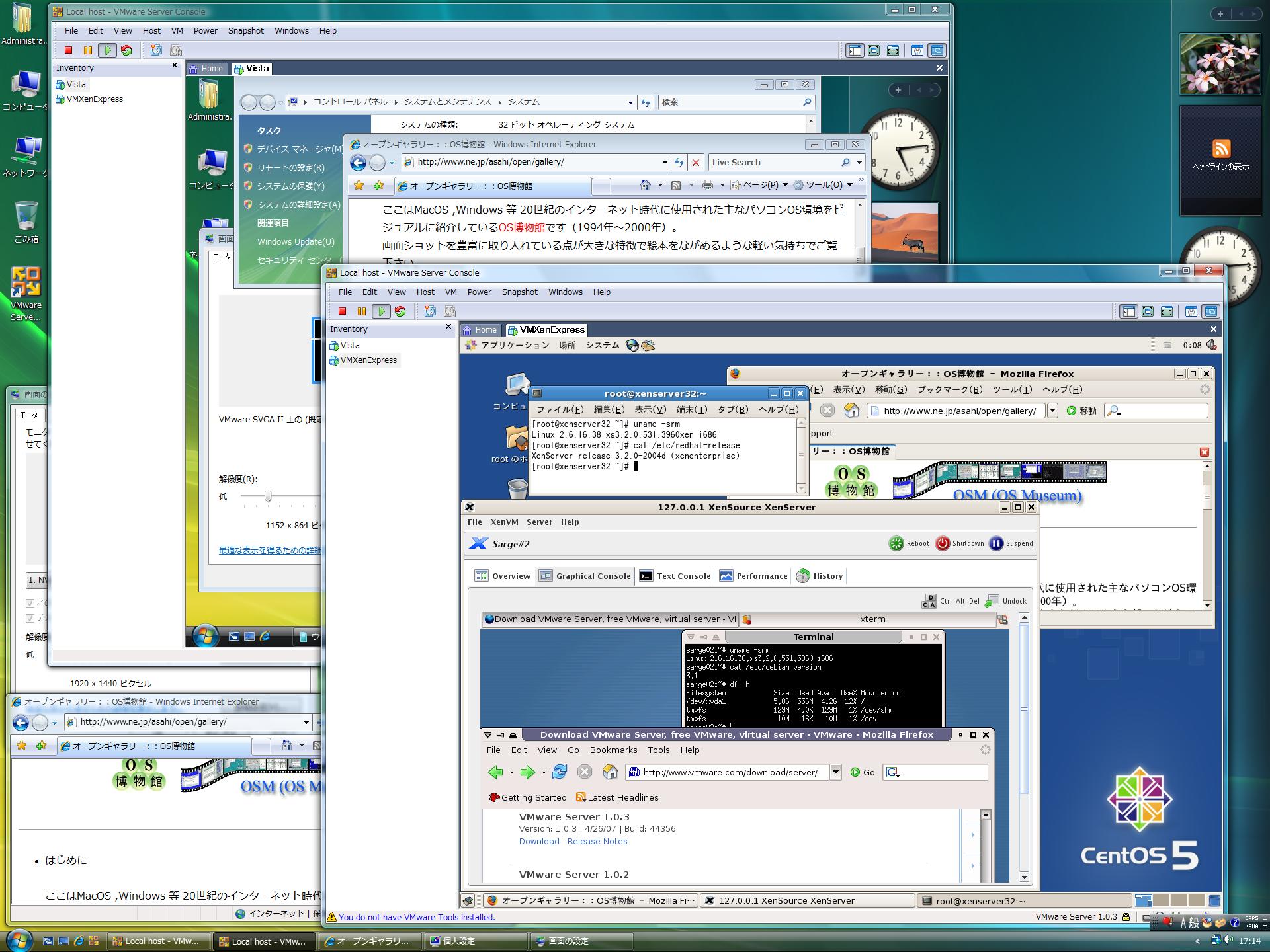Undock the XenServer graphical console

1006,601
